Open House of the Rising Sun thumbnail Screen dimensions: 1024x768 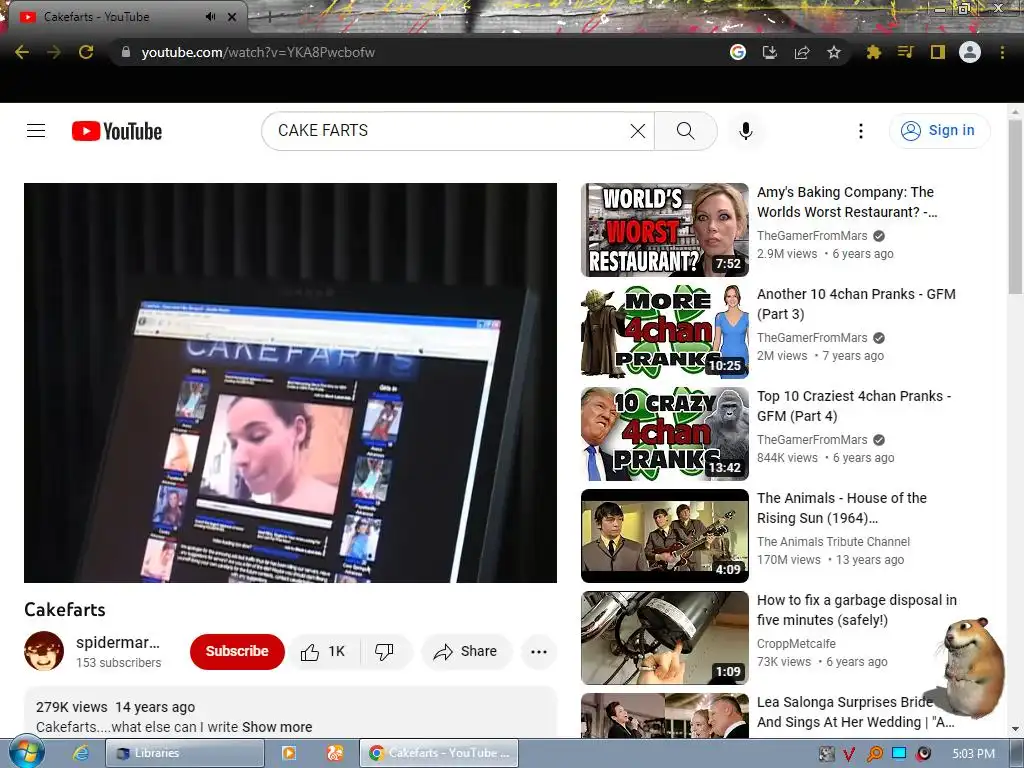[665, 536]
